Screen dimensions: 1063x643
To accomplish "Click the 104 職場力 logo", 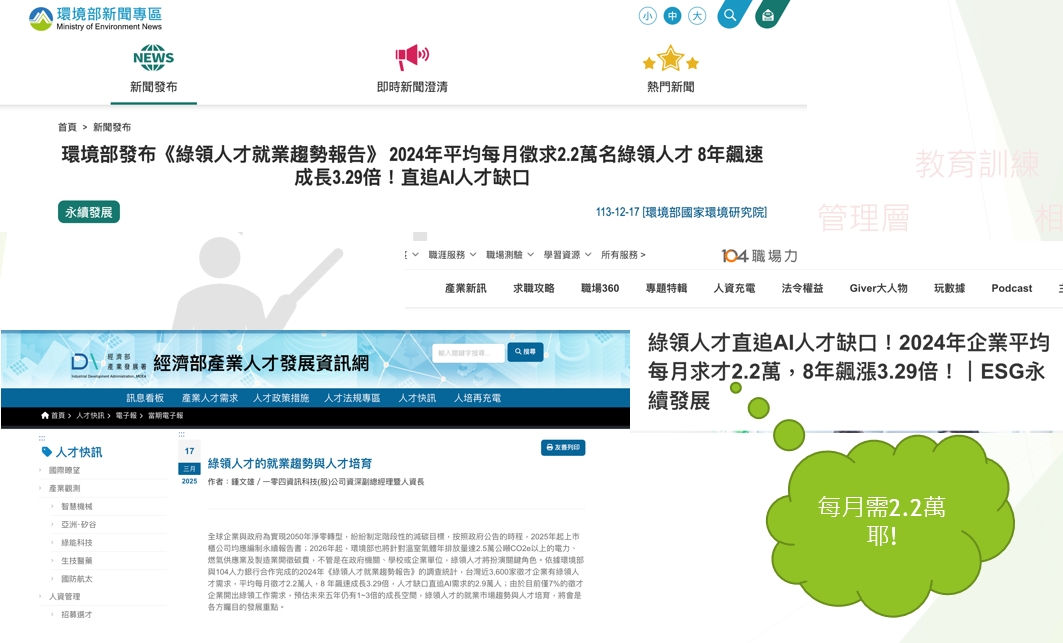I will [x=759, y=256].
